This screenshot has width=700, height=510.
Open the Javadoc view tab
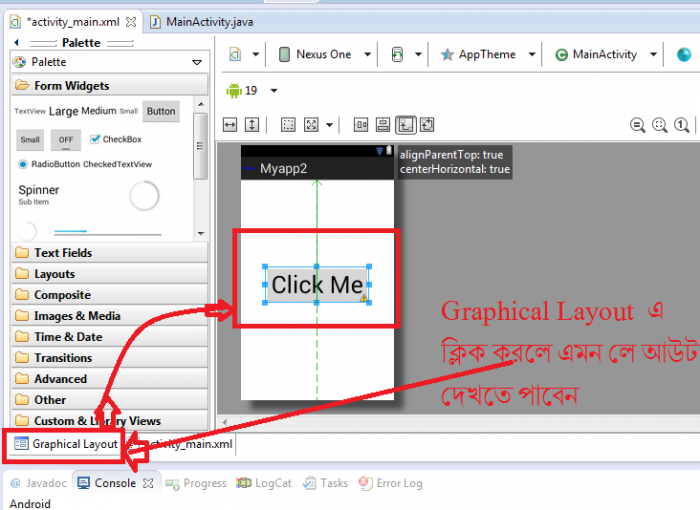pyautogui.click(x=39, y=483)
